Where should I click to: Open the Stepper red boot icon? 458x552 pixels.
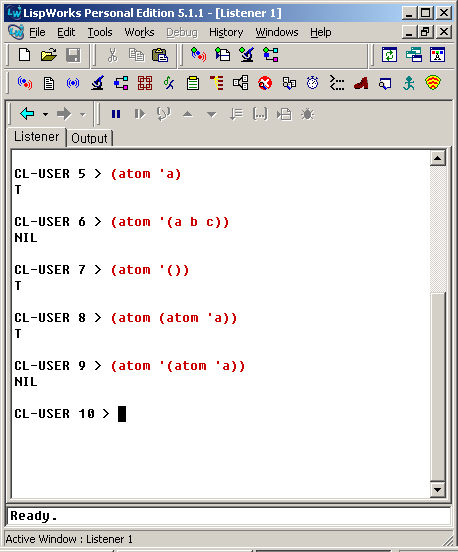pyautogui.click(x=361, y=83)
